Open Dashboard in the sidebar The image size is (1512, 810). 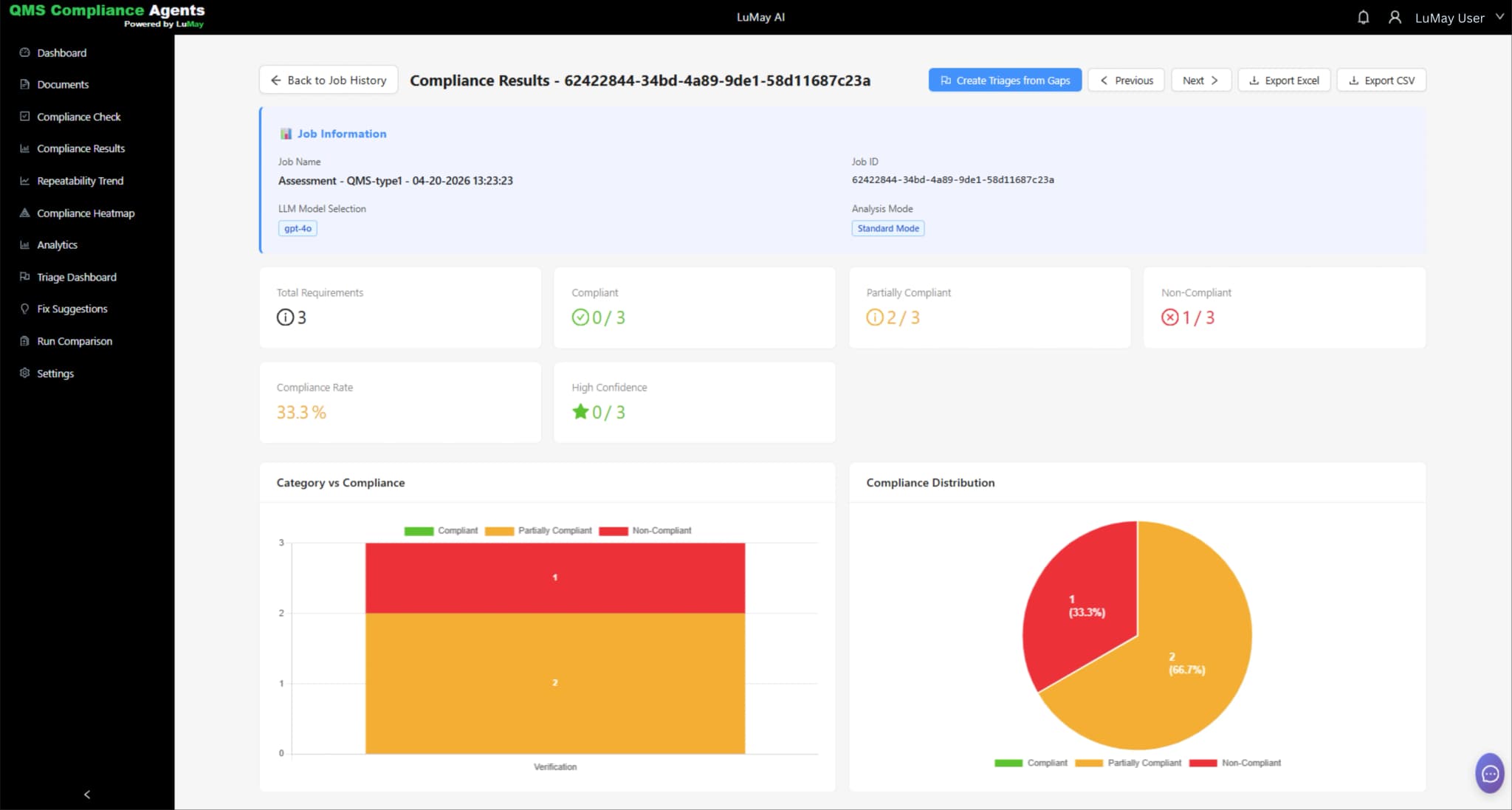[x=61, y=52]
